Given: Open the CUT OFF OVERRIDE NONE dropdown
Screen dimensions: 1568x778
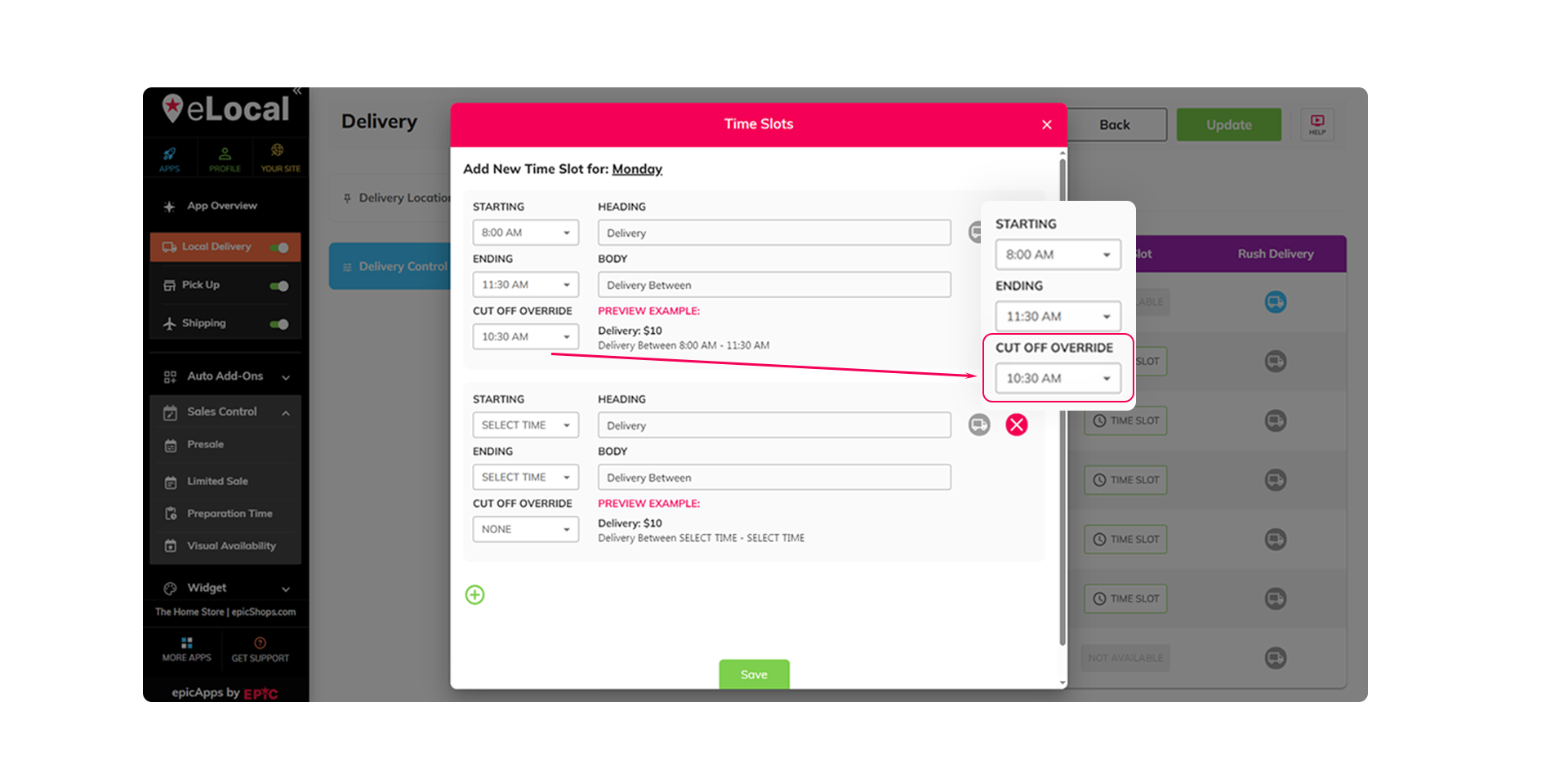Looking at the screenshot, I should tap(525, 529).
